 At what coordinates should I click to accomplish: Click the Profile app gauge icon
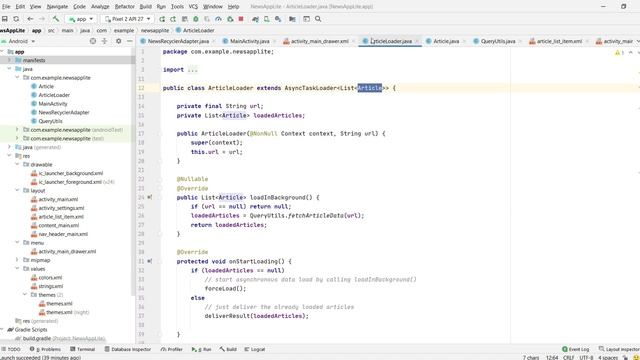(218, 19)
